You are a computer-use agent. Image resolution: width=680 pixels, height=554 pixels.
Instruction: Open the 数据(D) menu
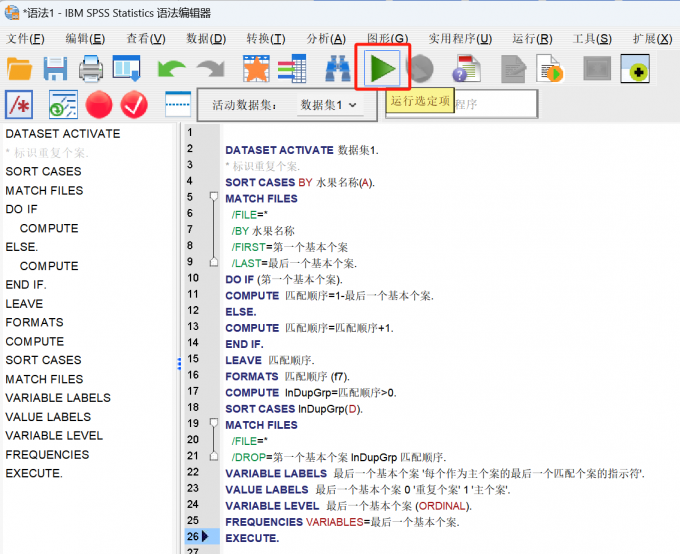click(x=206, y=39)
